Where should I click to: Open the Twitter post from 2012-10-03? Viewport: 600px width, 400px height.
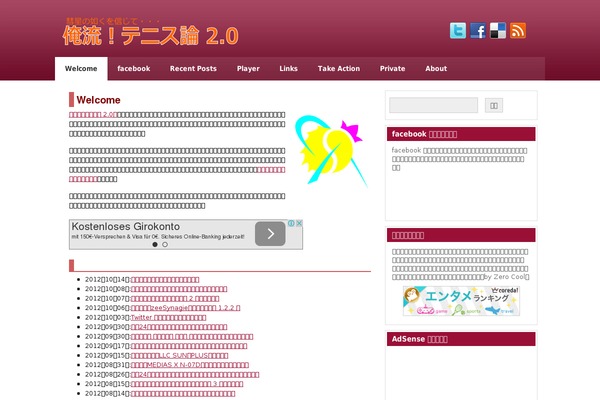[x=168, y=317]
